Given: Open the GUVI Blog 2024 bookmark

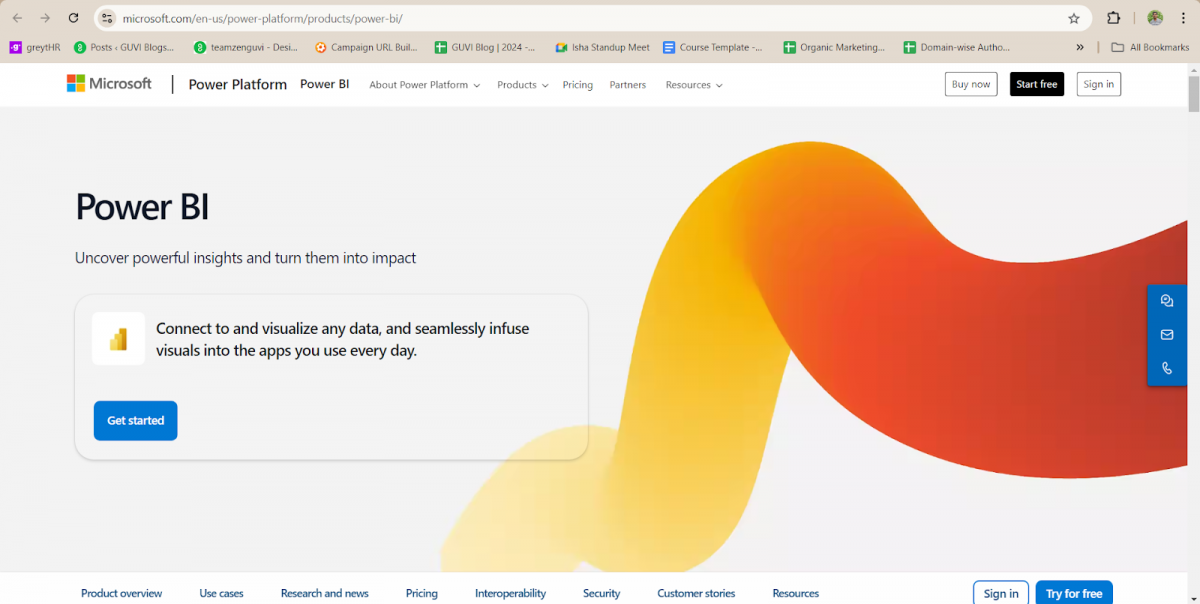Looking at the screenshot, I should [x=485, y=47].
